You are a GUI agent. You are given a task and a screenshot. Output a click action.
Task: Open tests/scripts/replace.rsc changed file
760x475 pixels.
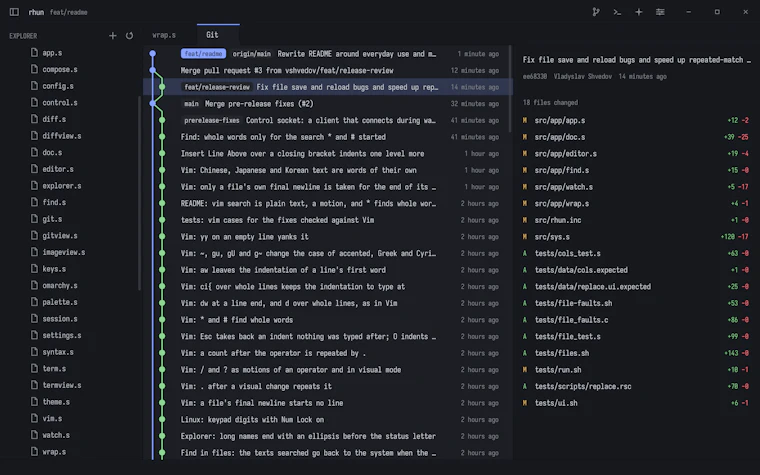(636, 386)
